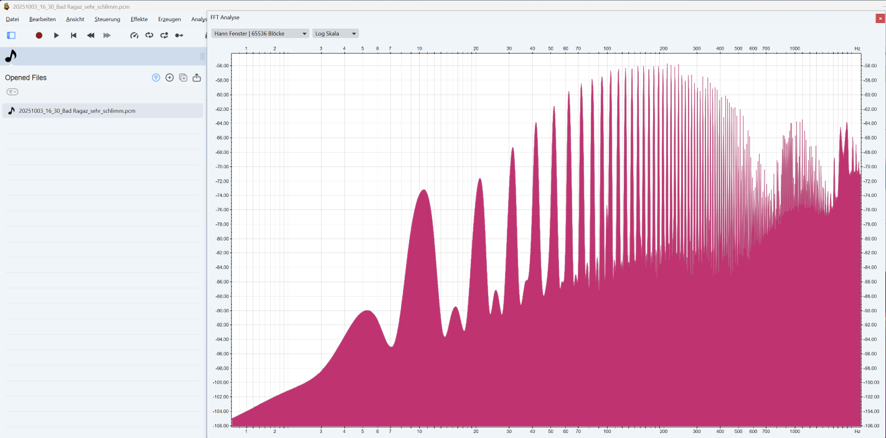Open the Effekte menu

click(139, 19)
